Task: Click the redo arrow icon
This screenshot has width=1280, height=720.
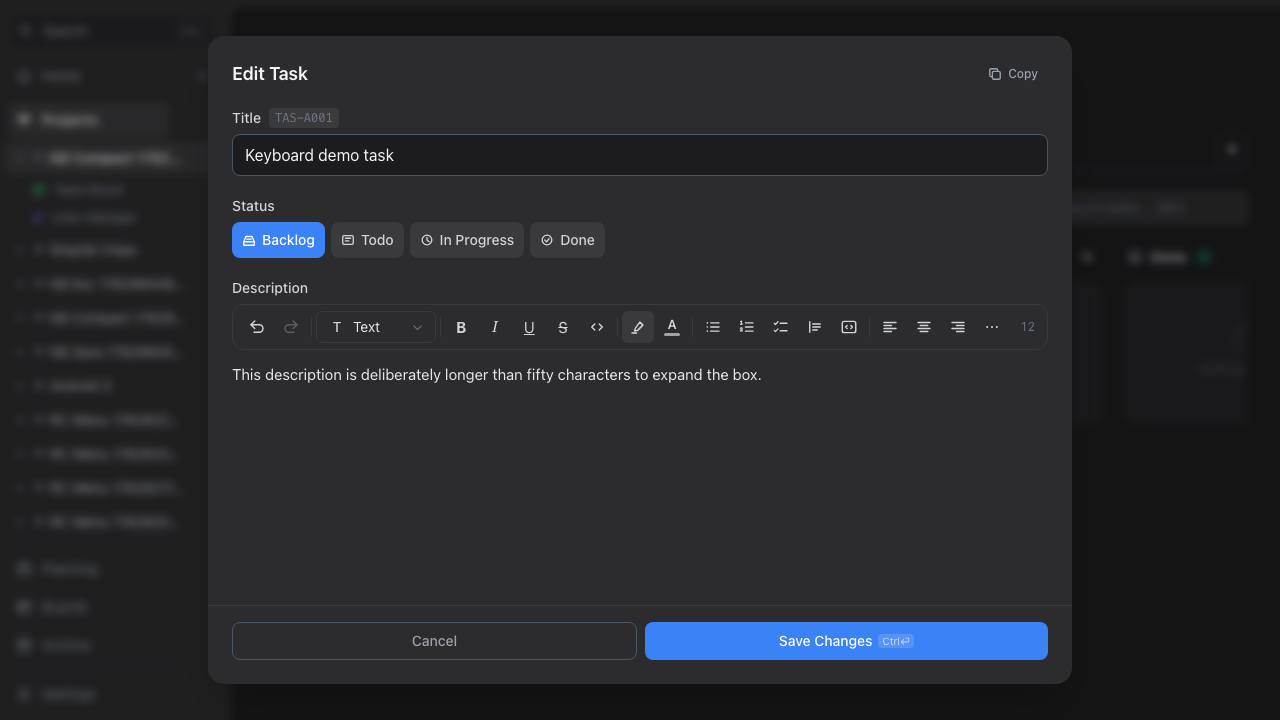Action: tap(291, 327)
